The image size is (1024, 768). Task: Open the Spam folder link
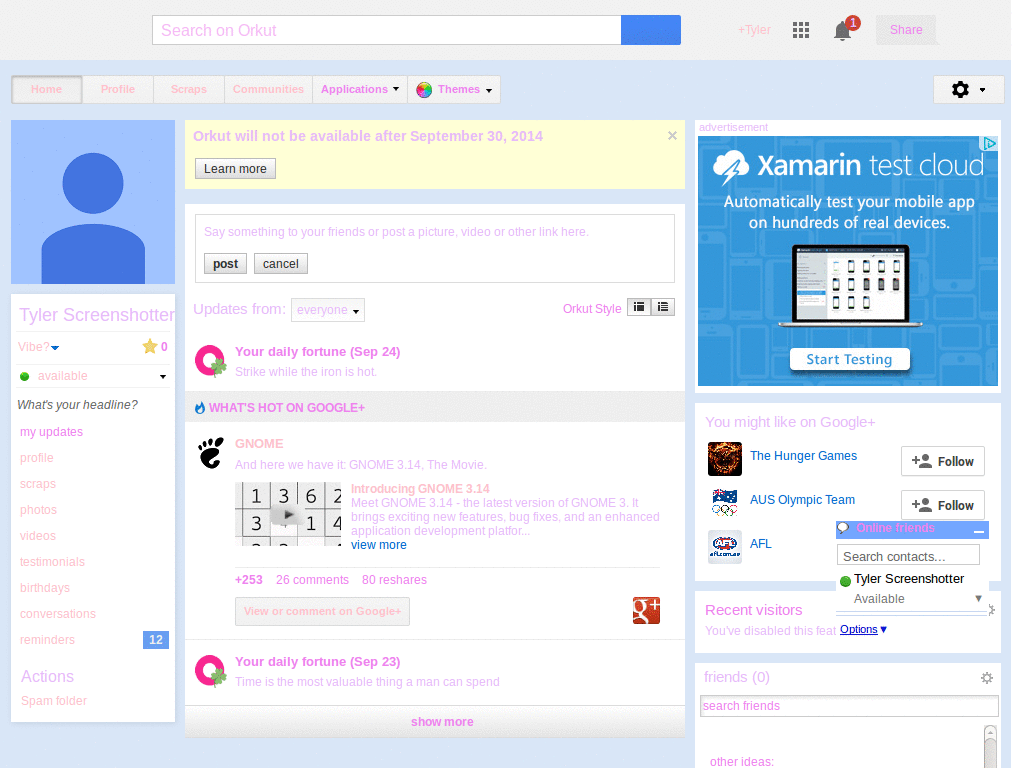(x=54, y=701)
